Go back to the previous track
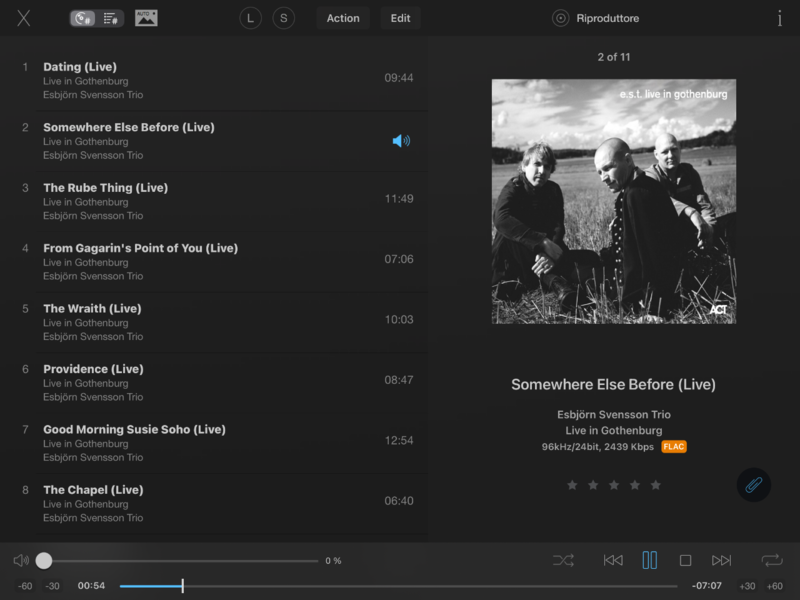The image size is (800, 600). coord(613,561)
